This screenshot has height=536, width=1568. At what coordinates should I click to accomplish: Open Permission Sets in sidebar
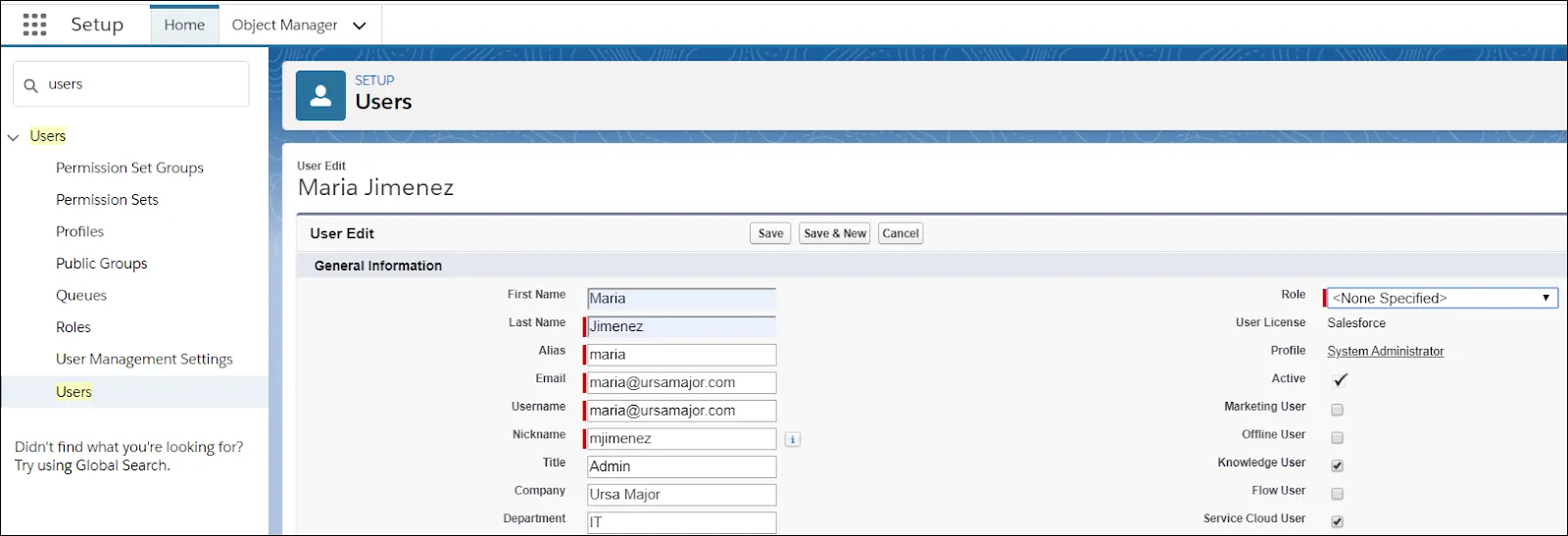click(x=107, y=200)
